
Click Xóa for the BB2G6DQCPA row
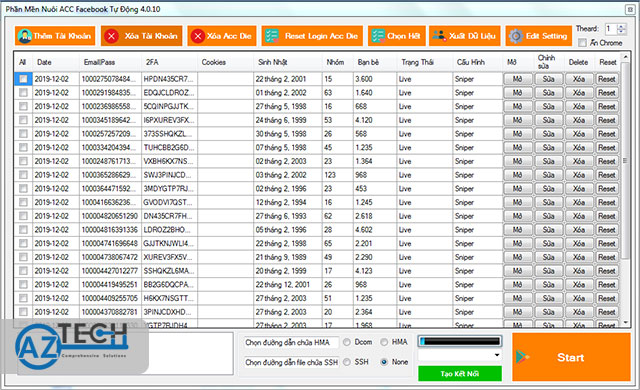tap(579, 284)
